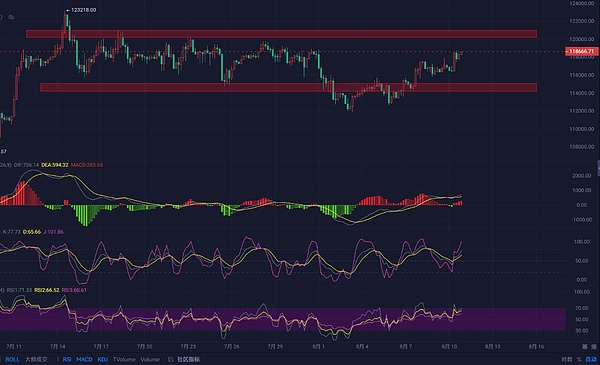This screenshot has height=365, width=600.
Task: Enable the Volume indicator
Action: click(x=150, y=359)
